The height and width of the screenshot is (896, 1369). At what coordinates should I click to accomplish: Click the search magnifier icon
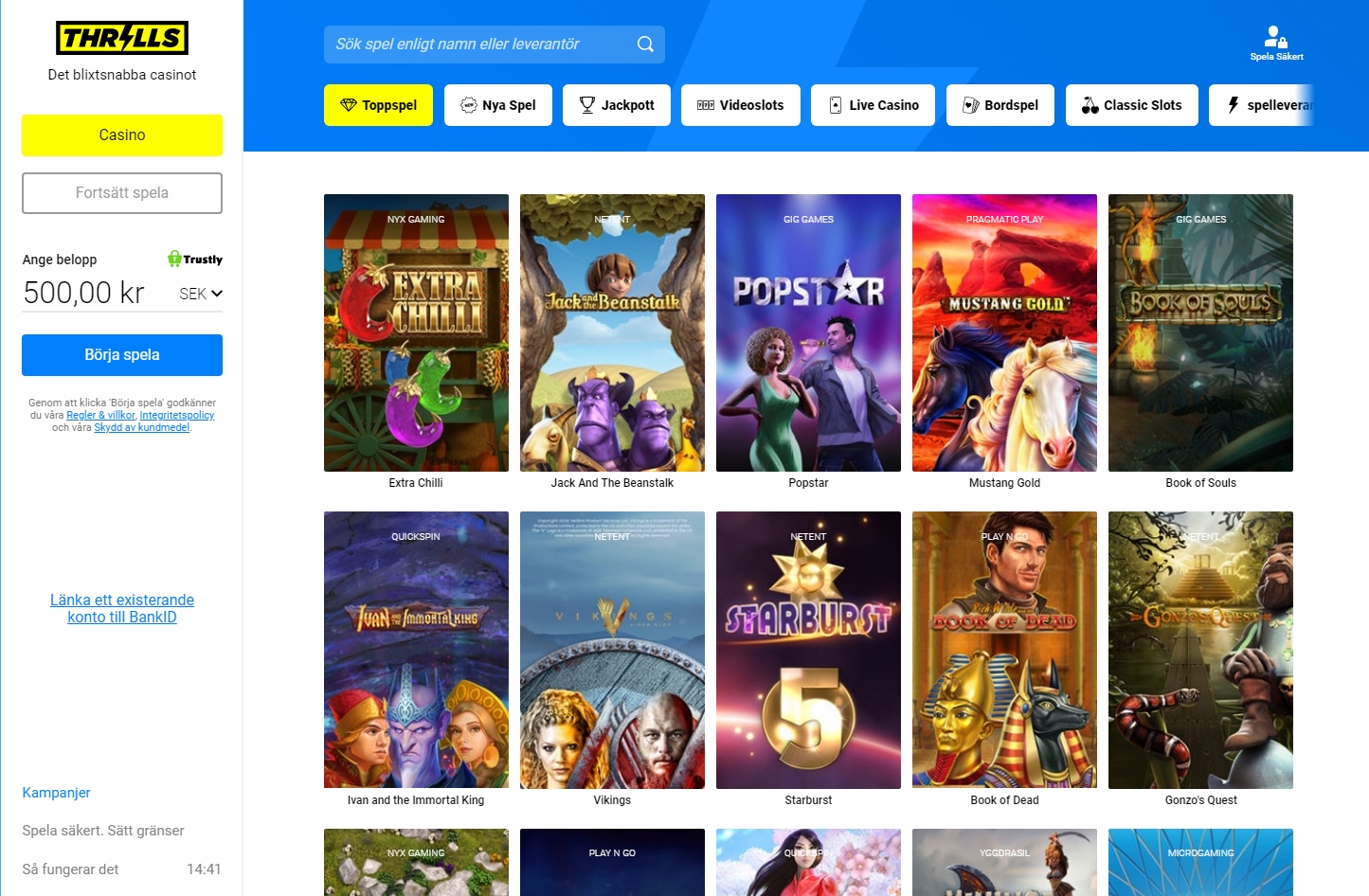(x=645, y=45)
